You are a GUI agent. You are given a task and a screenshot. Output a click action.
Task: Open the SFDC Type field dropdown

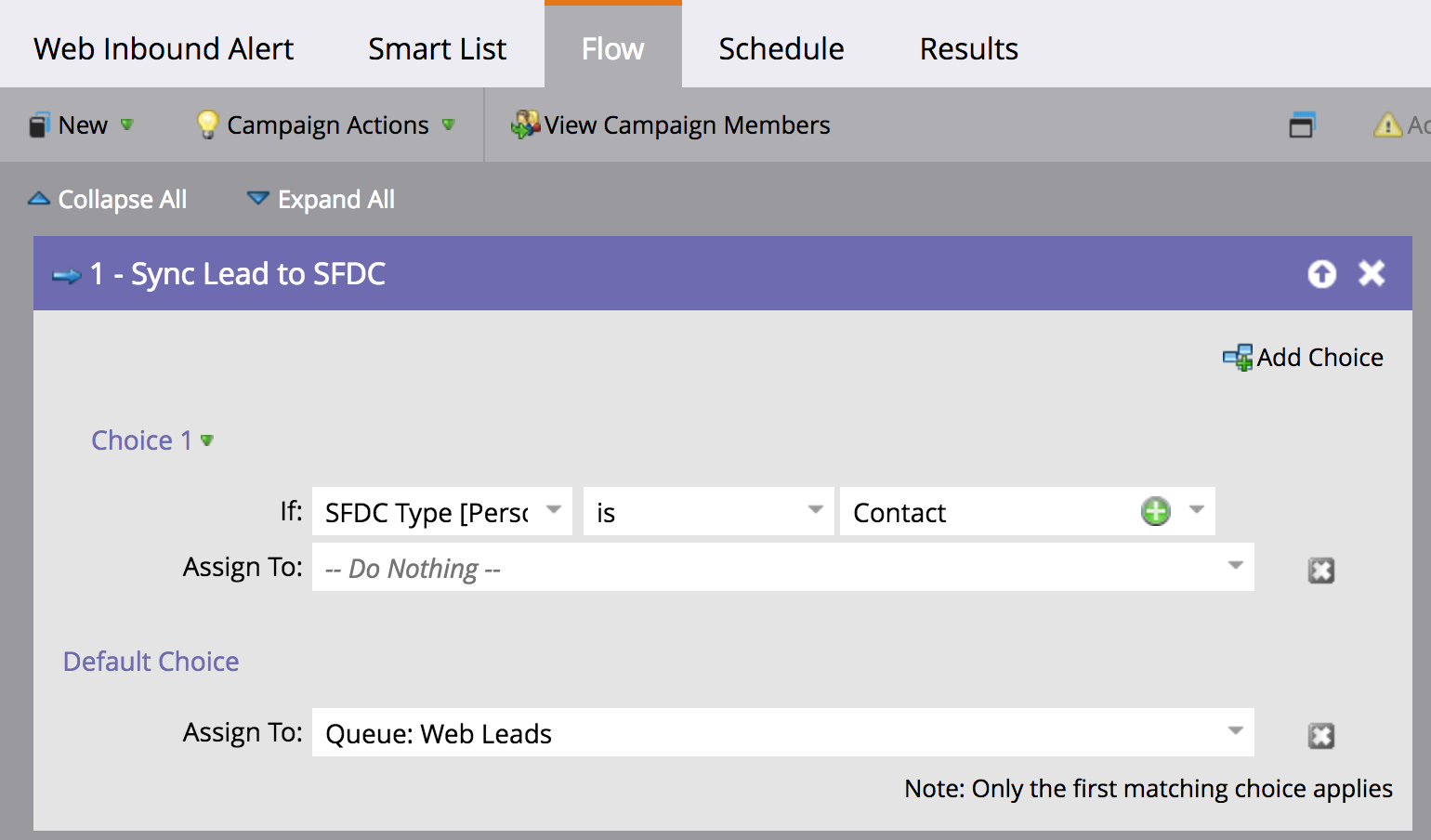tap(554, 510)
